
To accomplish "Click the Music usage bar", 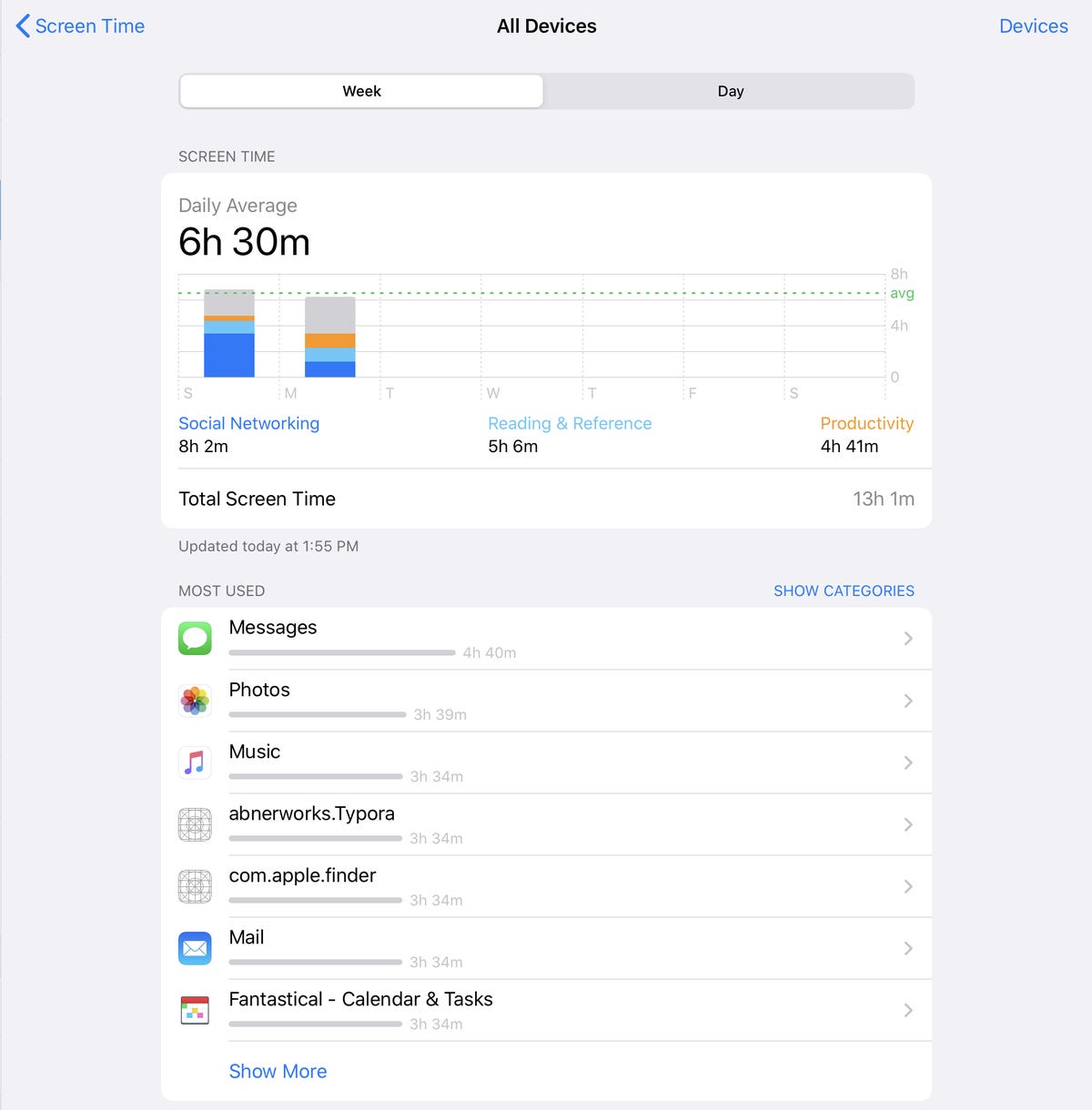I will pyautogui.click(x=316, y=776).
